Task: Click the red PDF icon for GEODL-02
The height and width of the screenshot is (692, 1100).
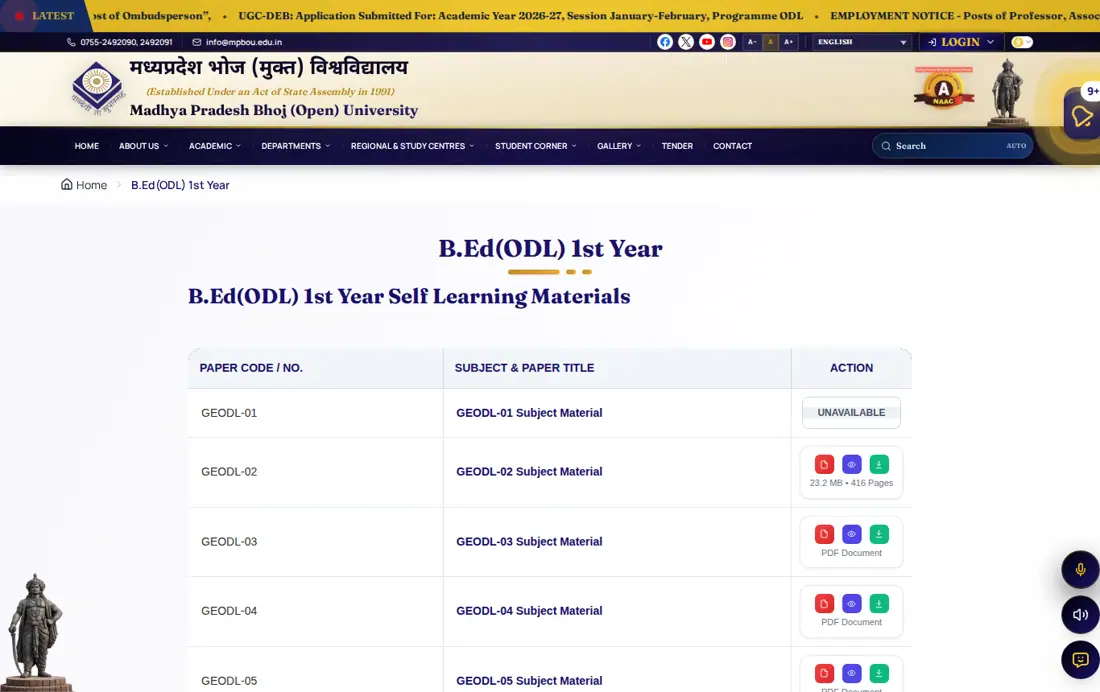Action: [x=824, y=464]
